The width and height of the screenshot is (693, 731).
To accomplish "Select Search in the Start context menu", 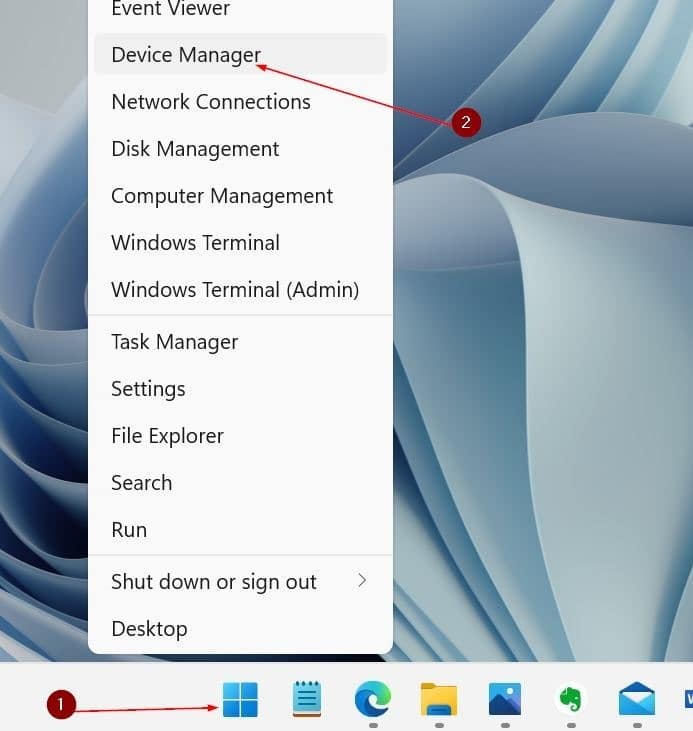I will [x=240, y=483].
